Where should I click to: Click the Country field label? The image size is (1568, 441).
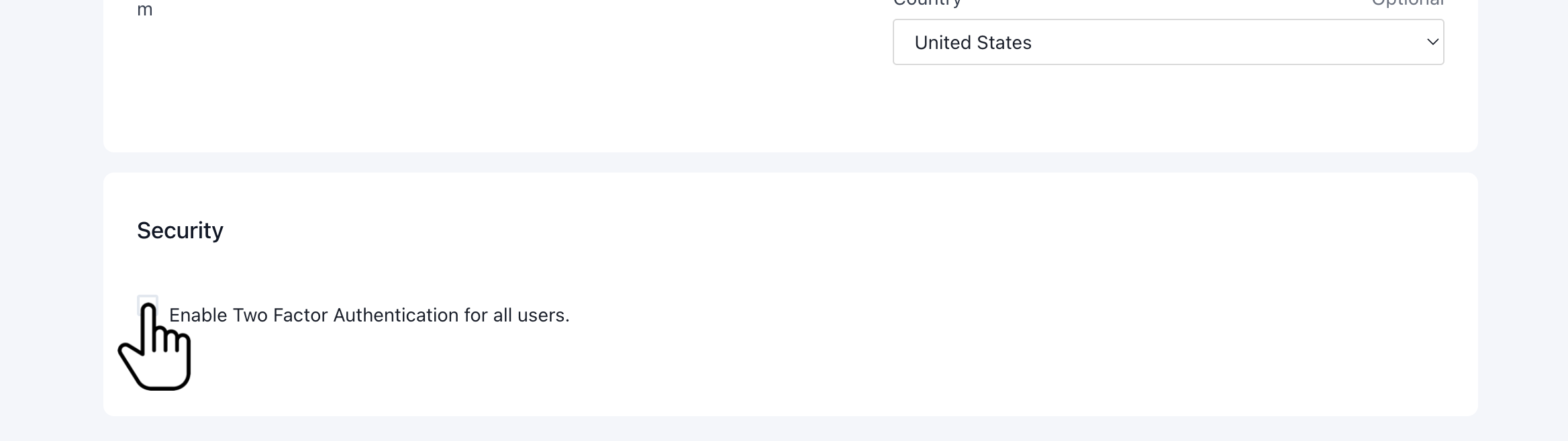pyautogui.click(x=927, y=3)
